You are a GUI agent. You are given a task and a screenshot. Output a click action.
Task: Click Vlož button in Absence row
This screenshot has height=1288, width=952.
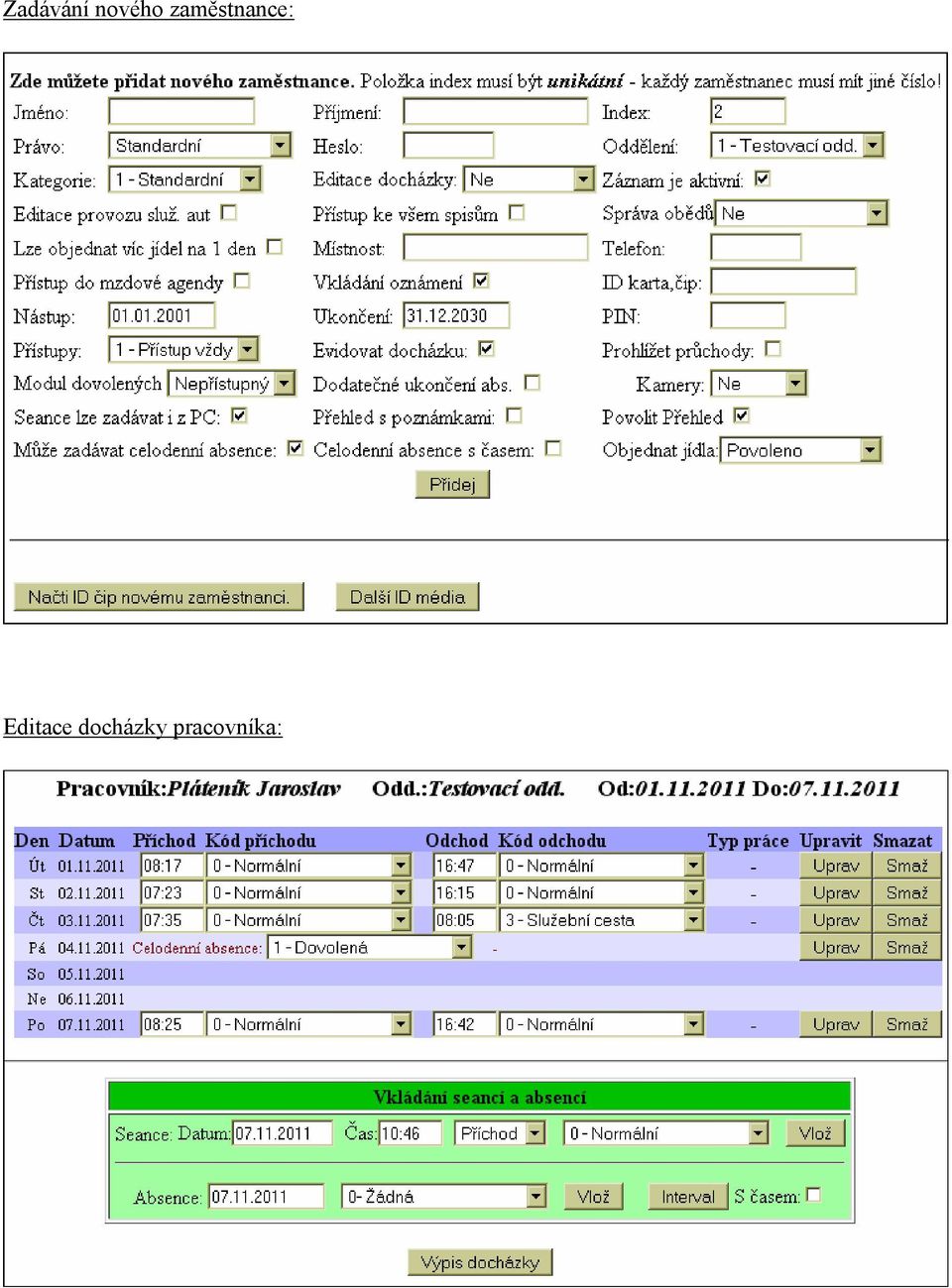click(593, 1197)
